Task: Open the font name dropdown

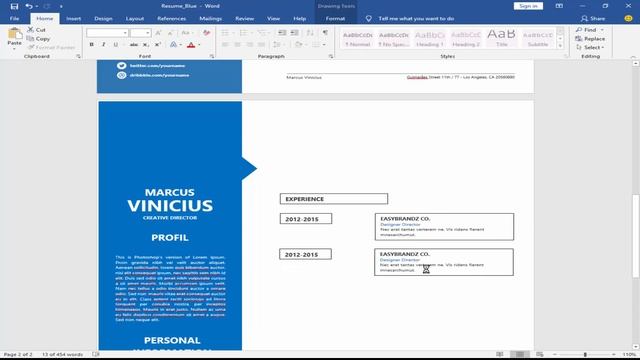Action: (125, 33)
